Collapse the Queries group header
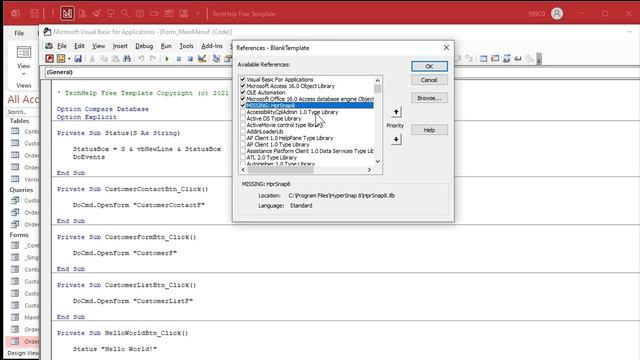This screenshot has width=640, height=360. 21,190
